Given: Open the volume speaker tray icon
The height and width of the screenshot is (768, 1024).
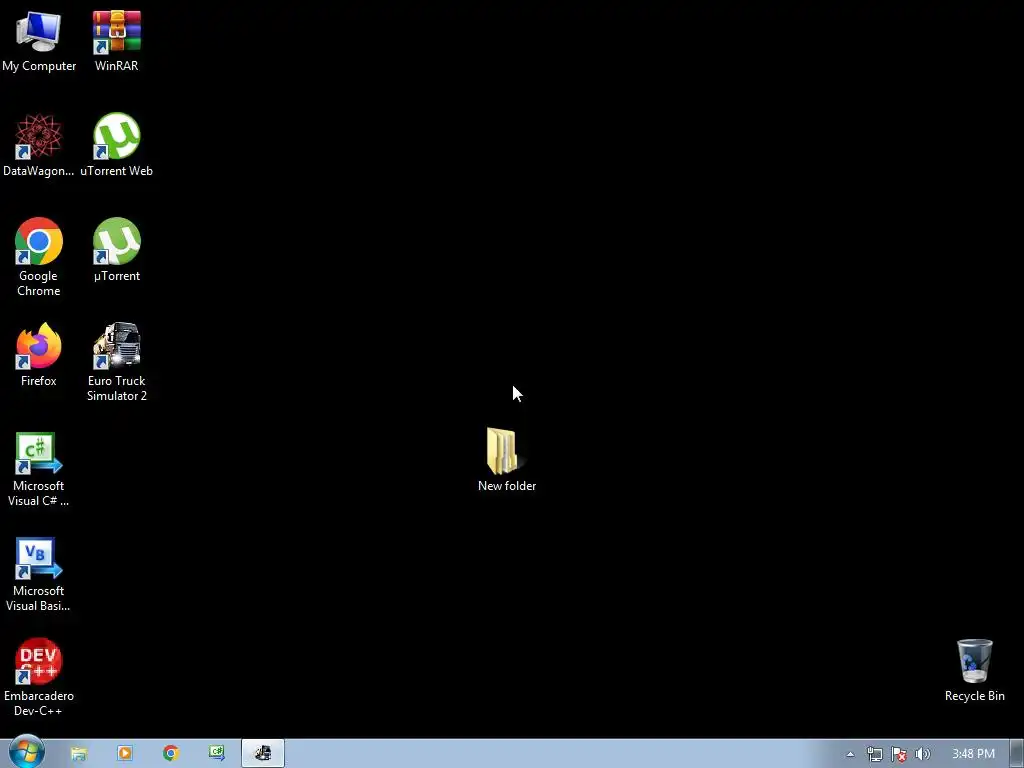Looking at the screenshot, I should [923, 754].
